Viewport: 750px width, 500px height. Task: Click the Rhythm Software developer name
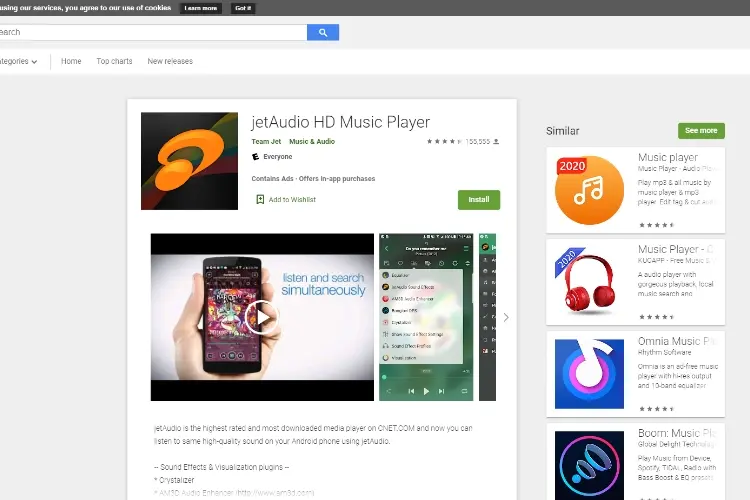point(664,353)
